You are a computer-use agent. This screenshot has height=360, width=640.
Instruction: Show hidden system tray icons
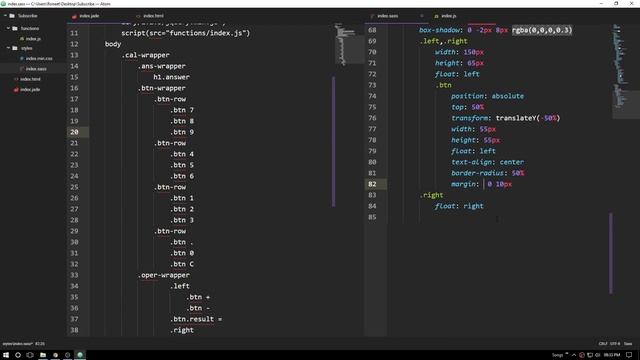574,355
